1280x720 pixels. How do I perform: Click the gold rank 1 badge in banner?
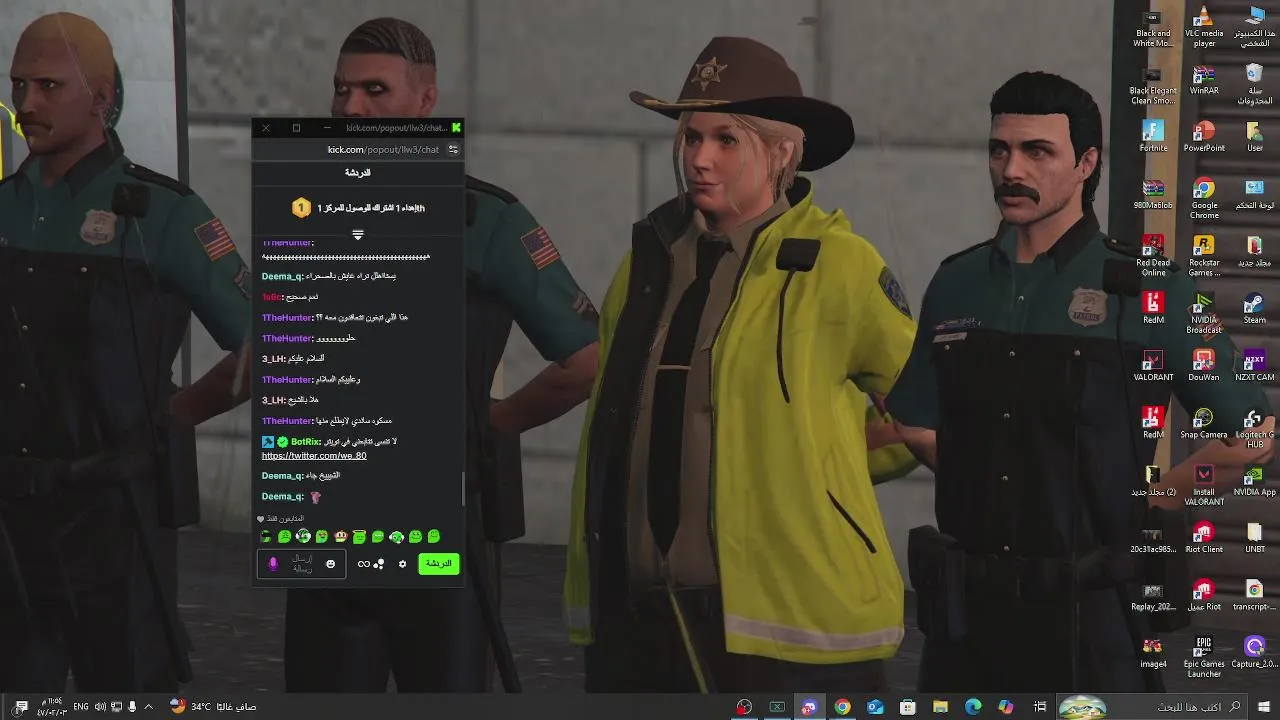pos(300,208)
